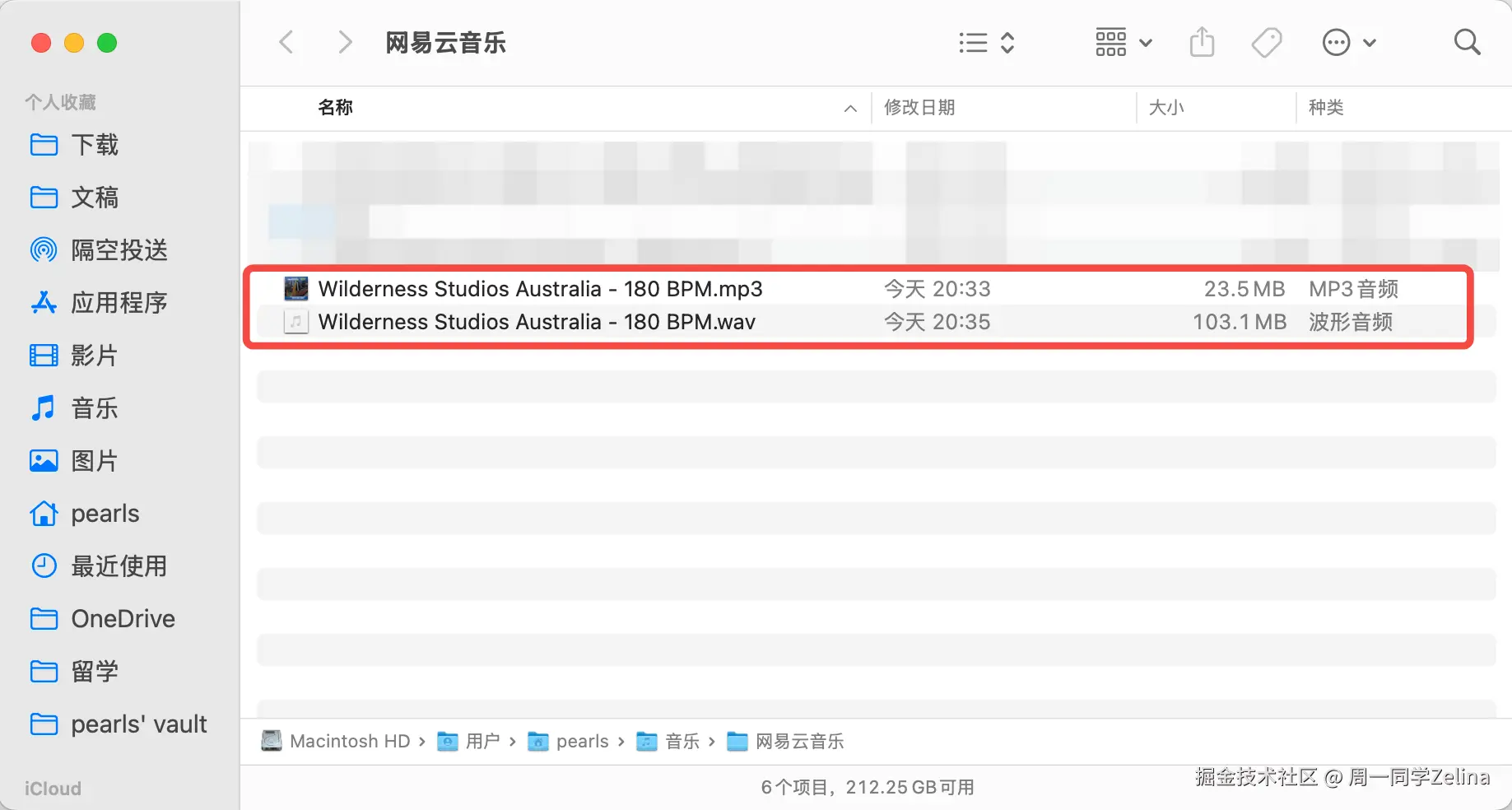Open the More actions ellipsis menu
1512x810 pixels.
point(1349,43)
